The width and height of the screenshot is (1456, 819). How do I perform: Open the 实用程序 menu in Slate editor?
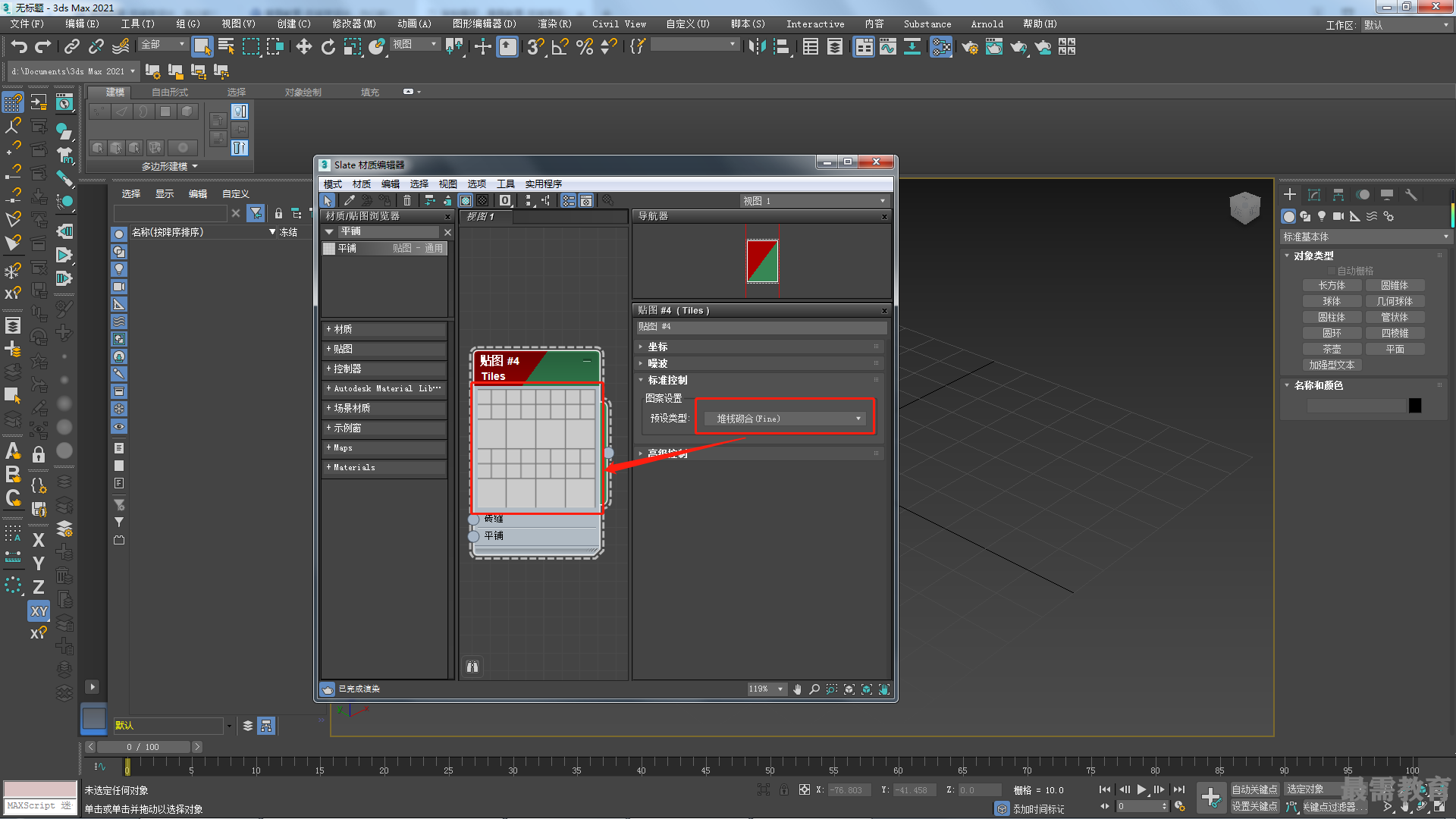tap(544, 184)
